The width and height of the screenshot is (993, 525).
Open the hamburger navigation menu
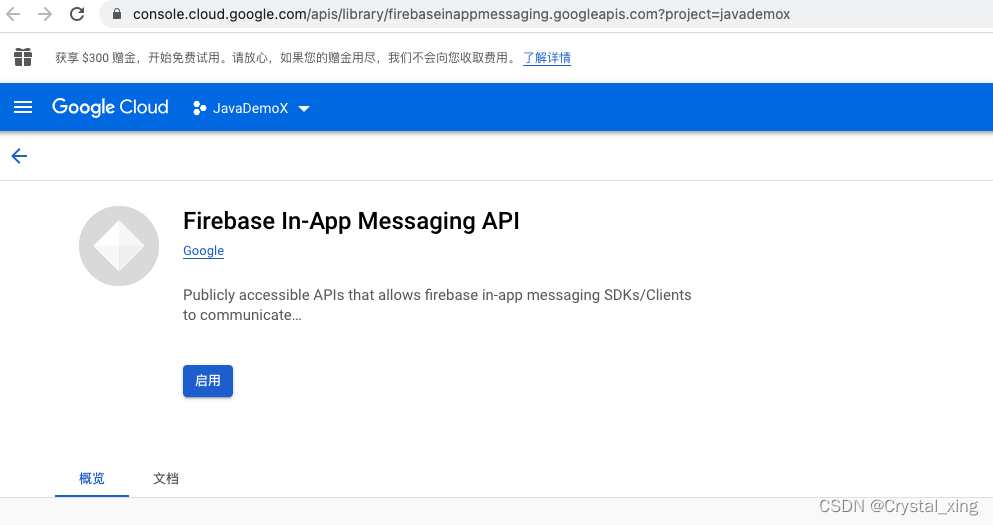coord(23,107)
